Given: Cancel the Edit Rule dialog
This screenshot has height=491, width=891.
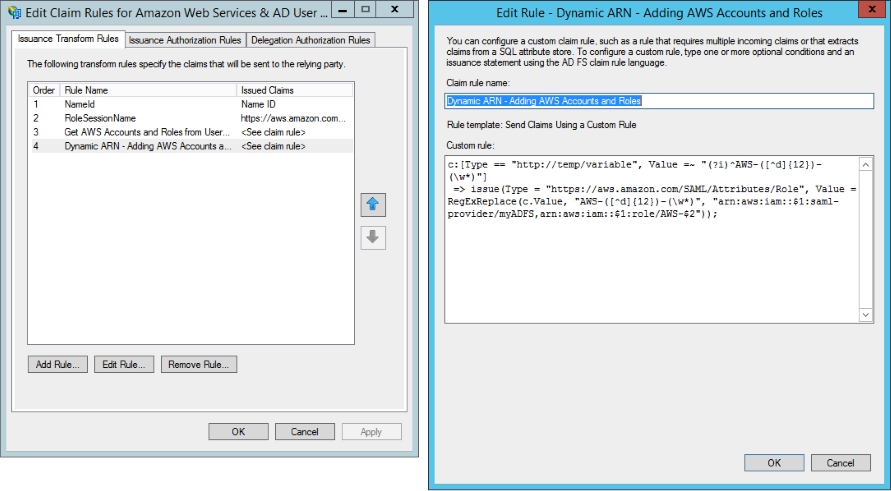Looking at the screenshot, I should click(840, 463).
